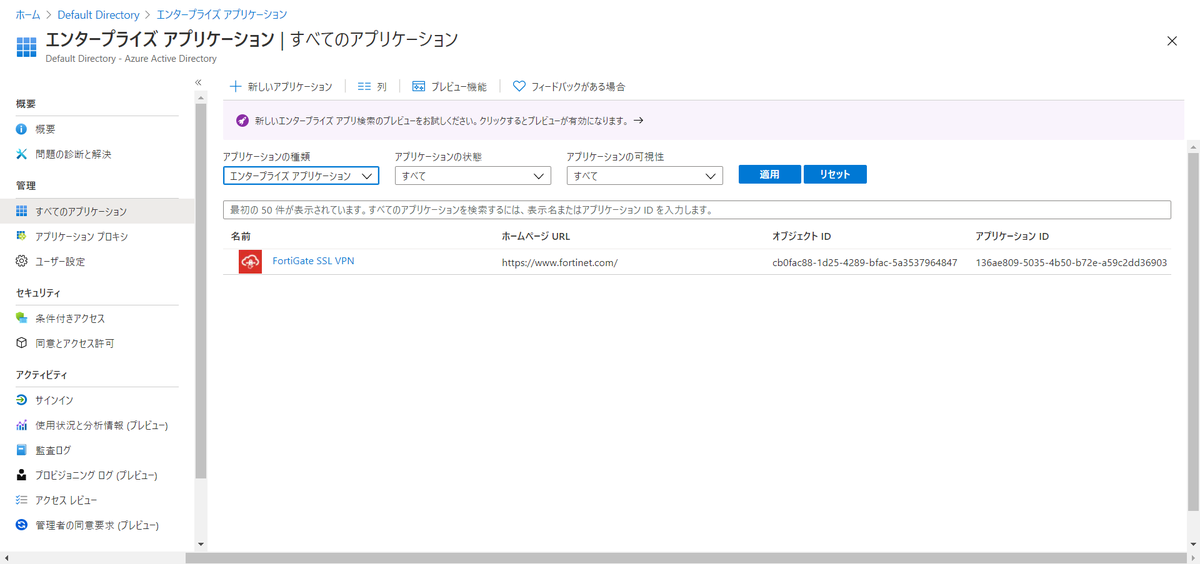The image size is (1200, 564).
Task: Click the すべてのアプリケーション grid icon in sidebar
Action: (22, 211)
